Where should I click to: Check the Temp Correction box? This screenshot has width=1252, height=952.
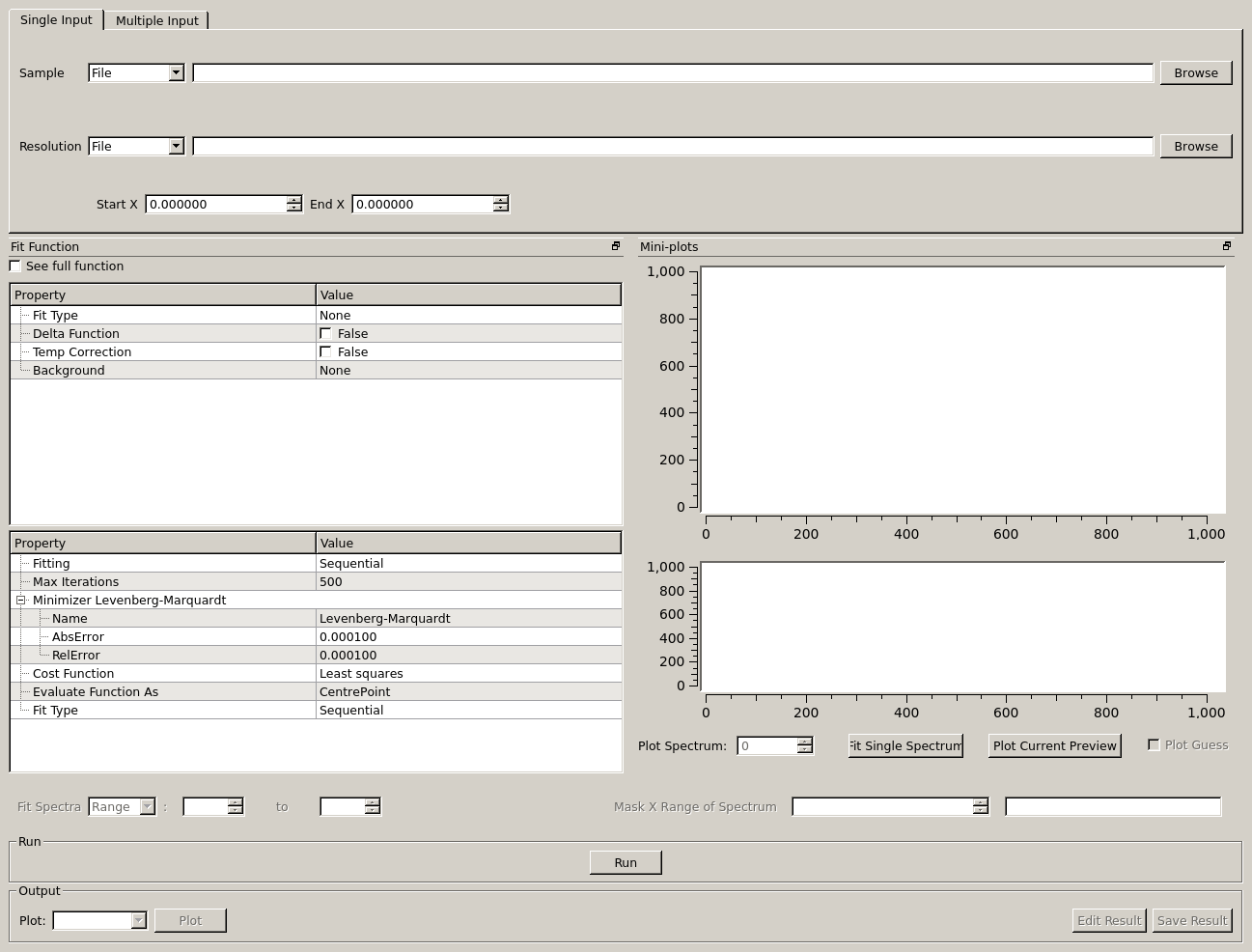click(x=325, y=351)
